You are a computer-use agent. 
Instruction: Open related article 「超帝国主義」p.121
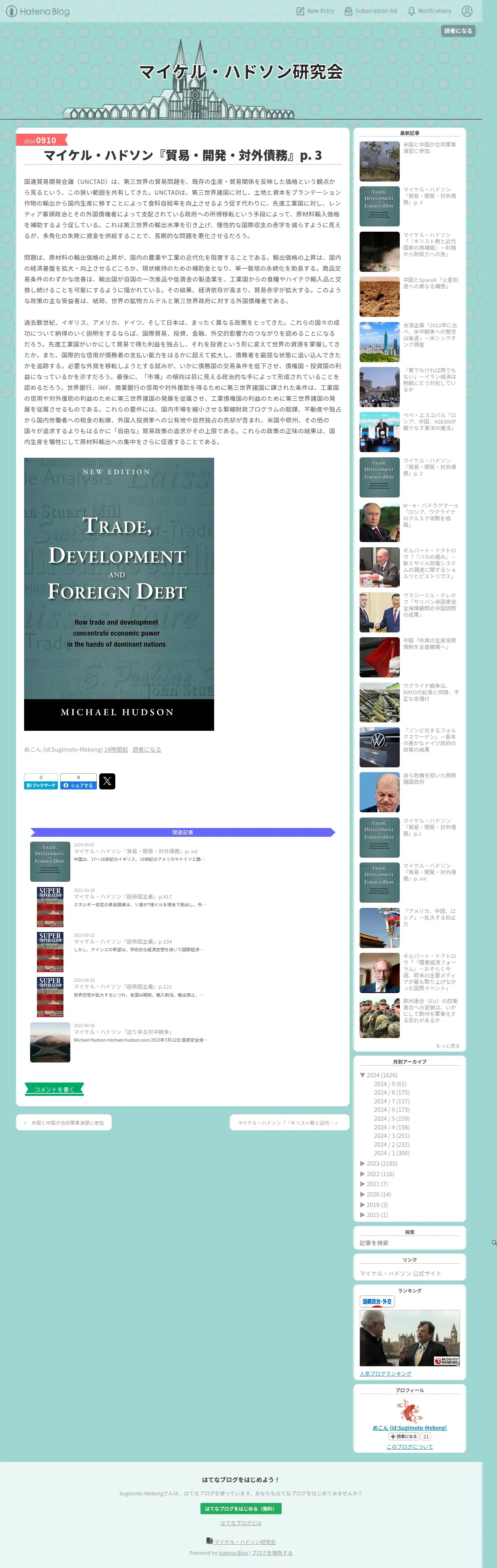pos(123,987)
